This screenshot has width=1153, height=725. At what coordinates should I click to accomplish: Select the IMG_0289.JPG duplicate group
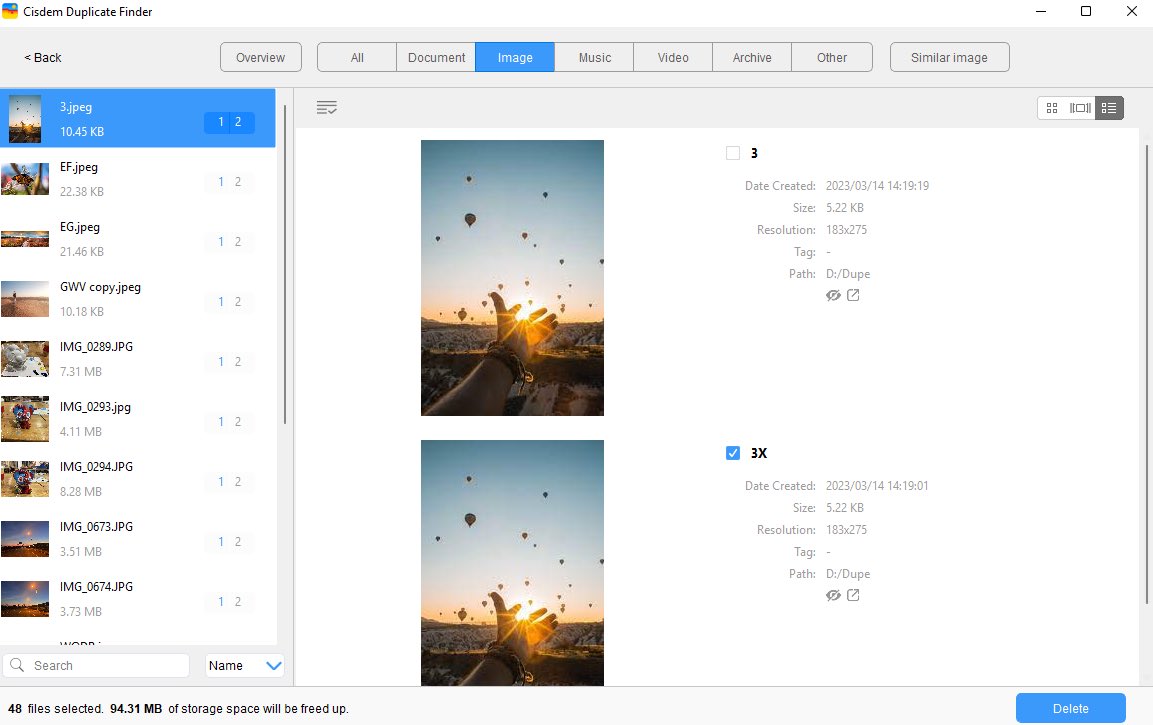pyautogui.click(x=138, y=359)
